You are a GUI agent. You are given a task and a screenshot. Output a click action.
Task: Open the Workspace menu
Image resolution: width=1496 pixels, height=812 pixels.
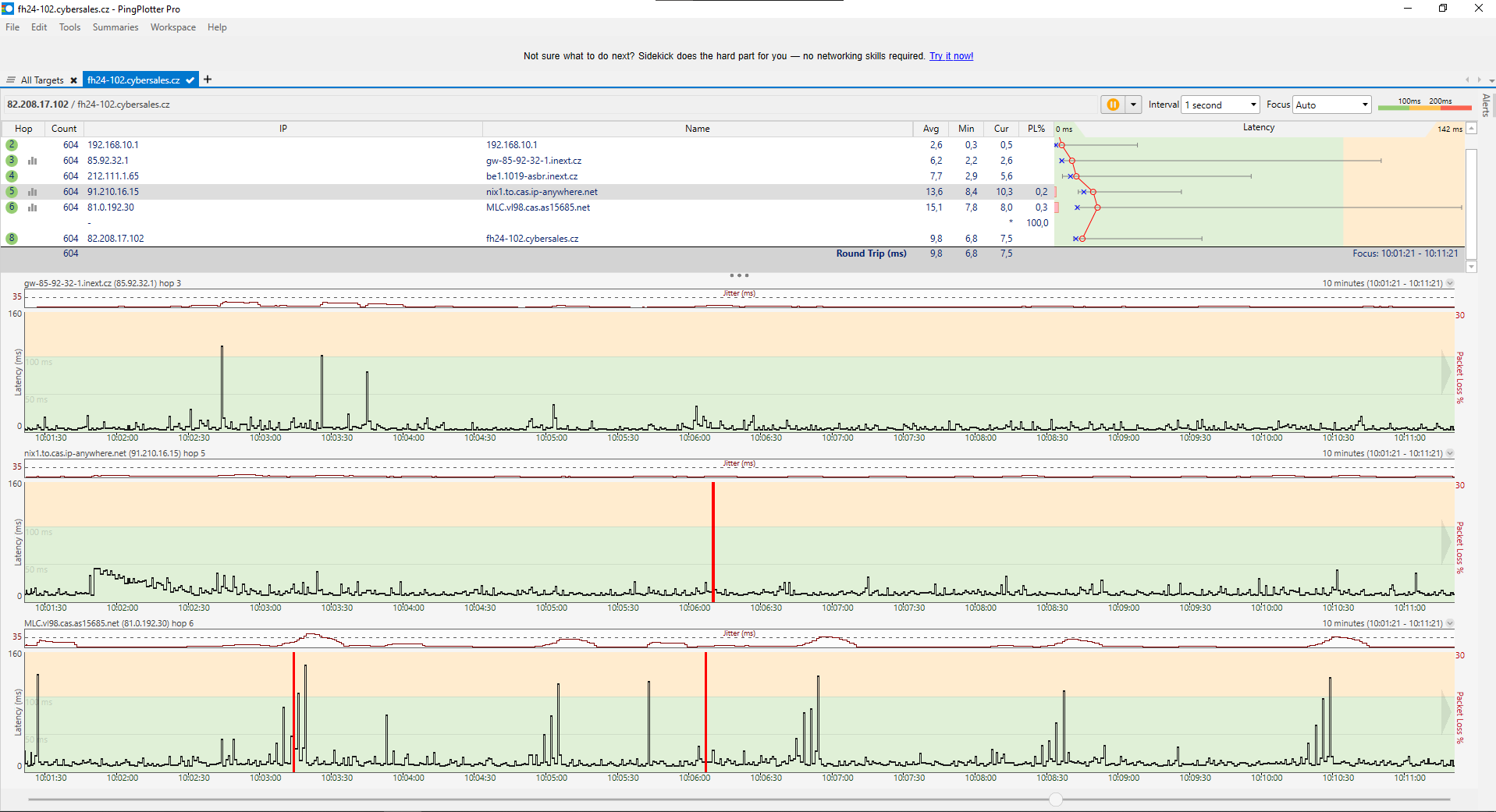point(172,27)
